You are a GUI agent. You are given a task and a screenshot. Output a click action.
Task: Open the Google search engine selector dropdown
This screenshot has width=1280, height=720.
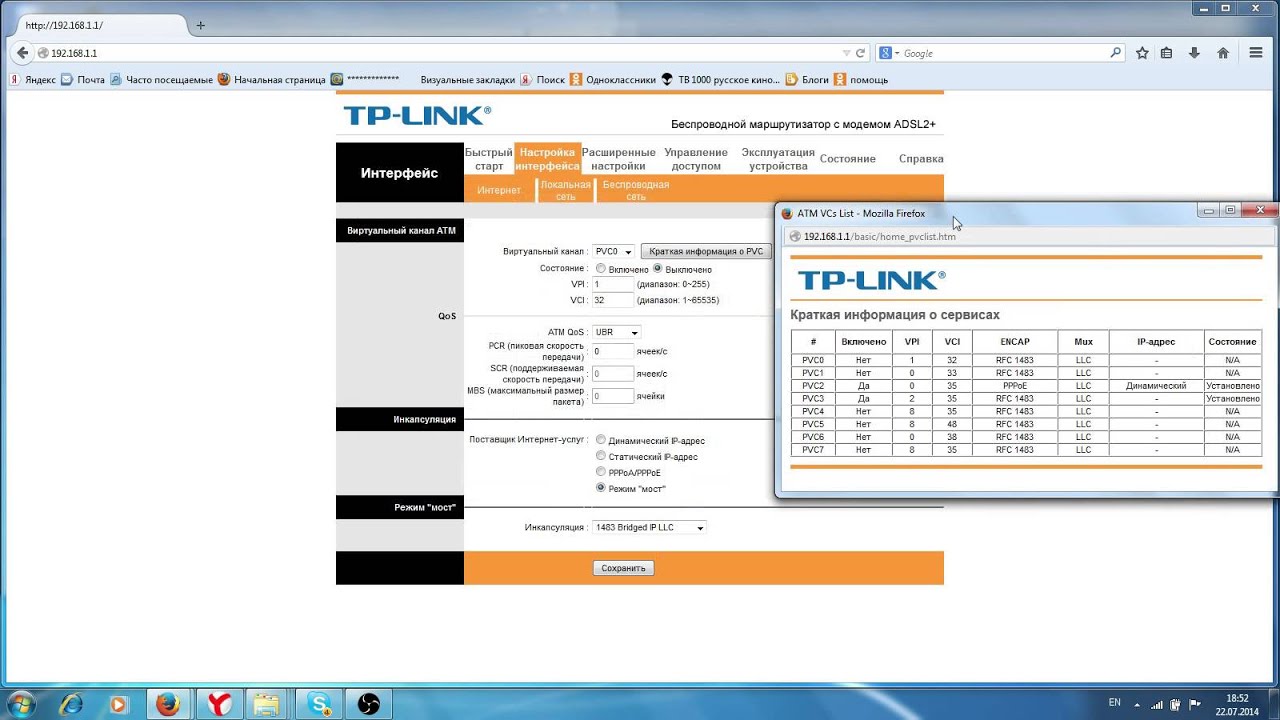coord(889,53)
